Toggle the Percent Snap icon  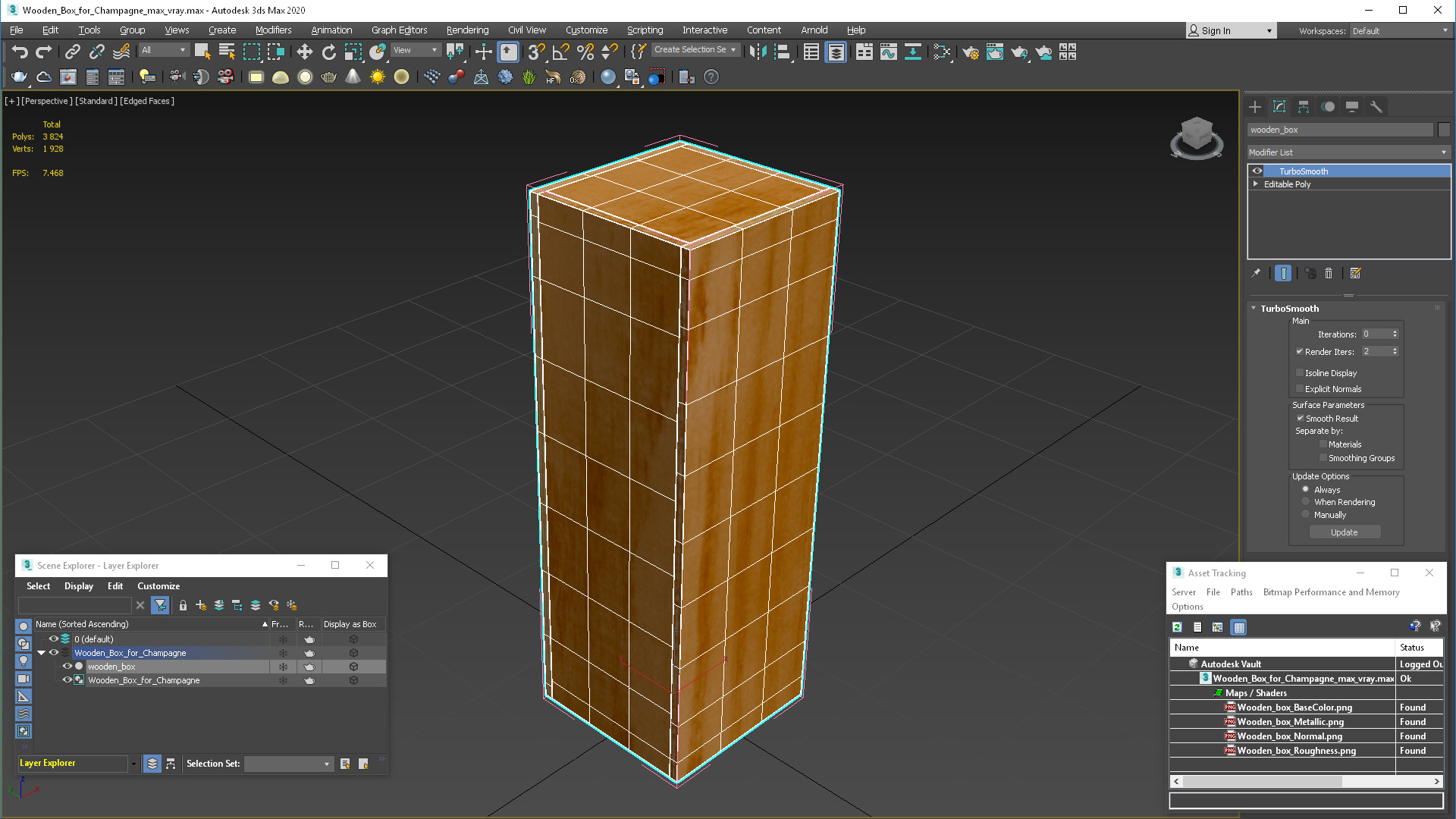(x=585, y=52)
